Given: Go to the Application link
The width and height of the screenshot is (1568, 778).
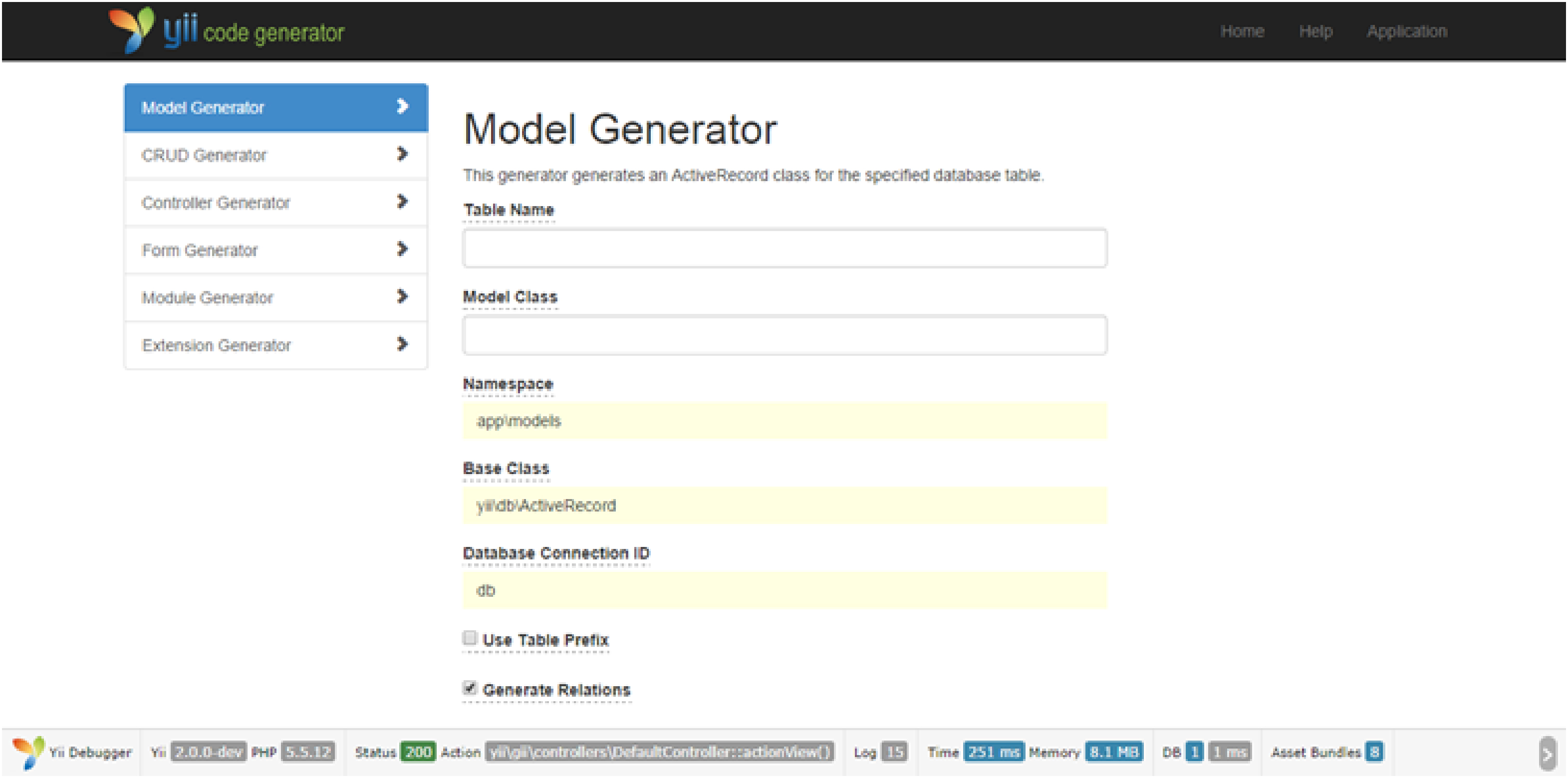Looking at the screenshot, I should tap(1407, 31).
